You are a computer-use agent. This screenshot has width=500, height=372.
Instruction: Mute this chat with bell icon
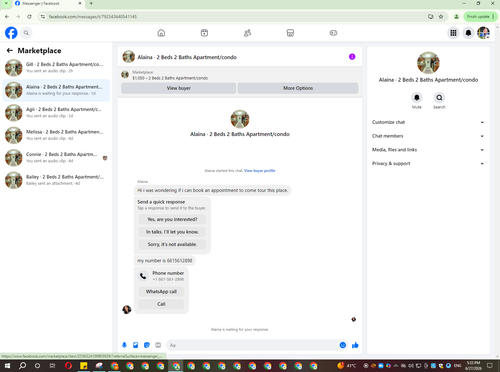click(417, 98)
